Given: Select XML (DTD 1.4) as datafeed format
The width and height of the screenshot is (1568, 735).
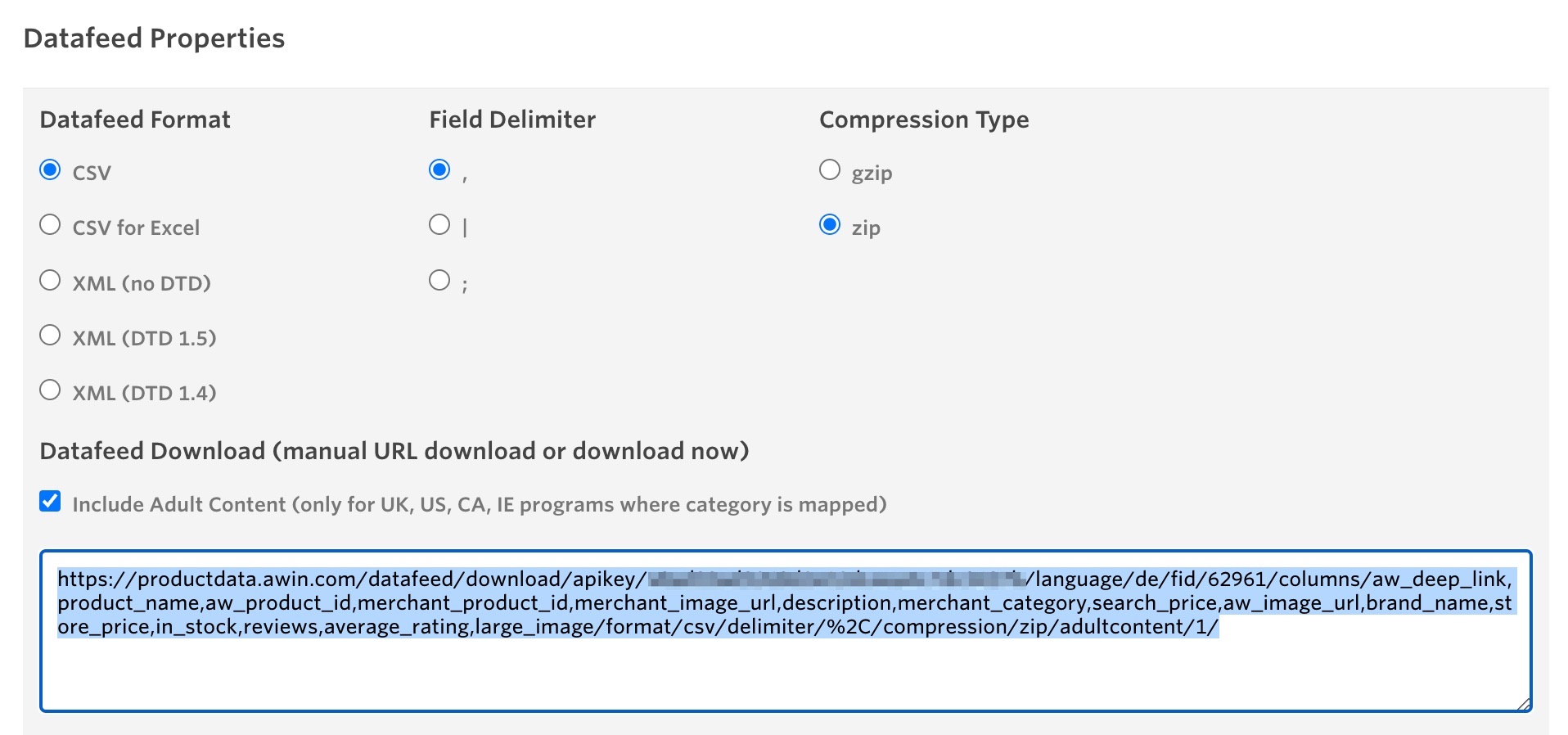Looking at the screenshot, I should point(50,390).
